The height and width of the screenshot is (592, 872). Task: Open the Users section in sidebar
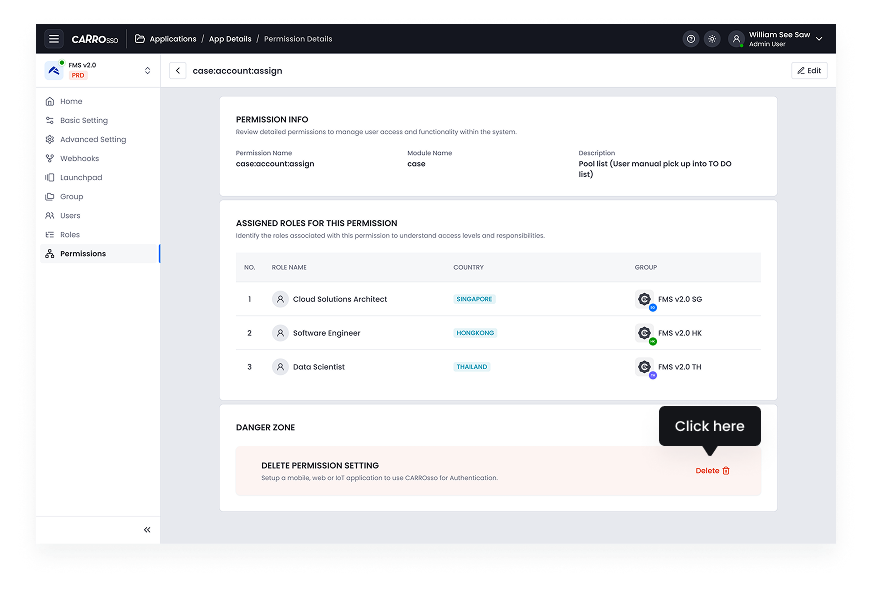[70, 216]
